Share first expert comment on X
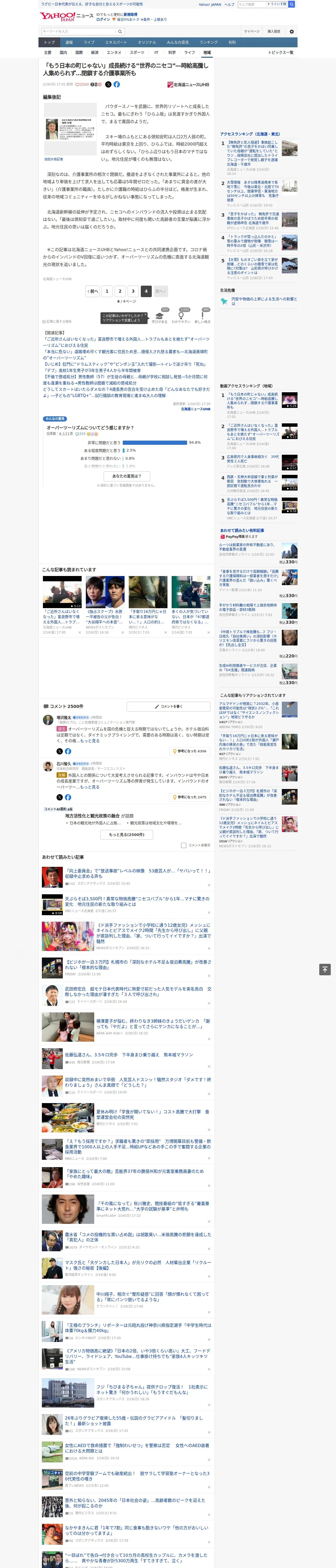The width and height of the screenshot is (336, 1568). [x=60, y=751]
